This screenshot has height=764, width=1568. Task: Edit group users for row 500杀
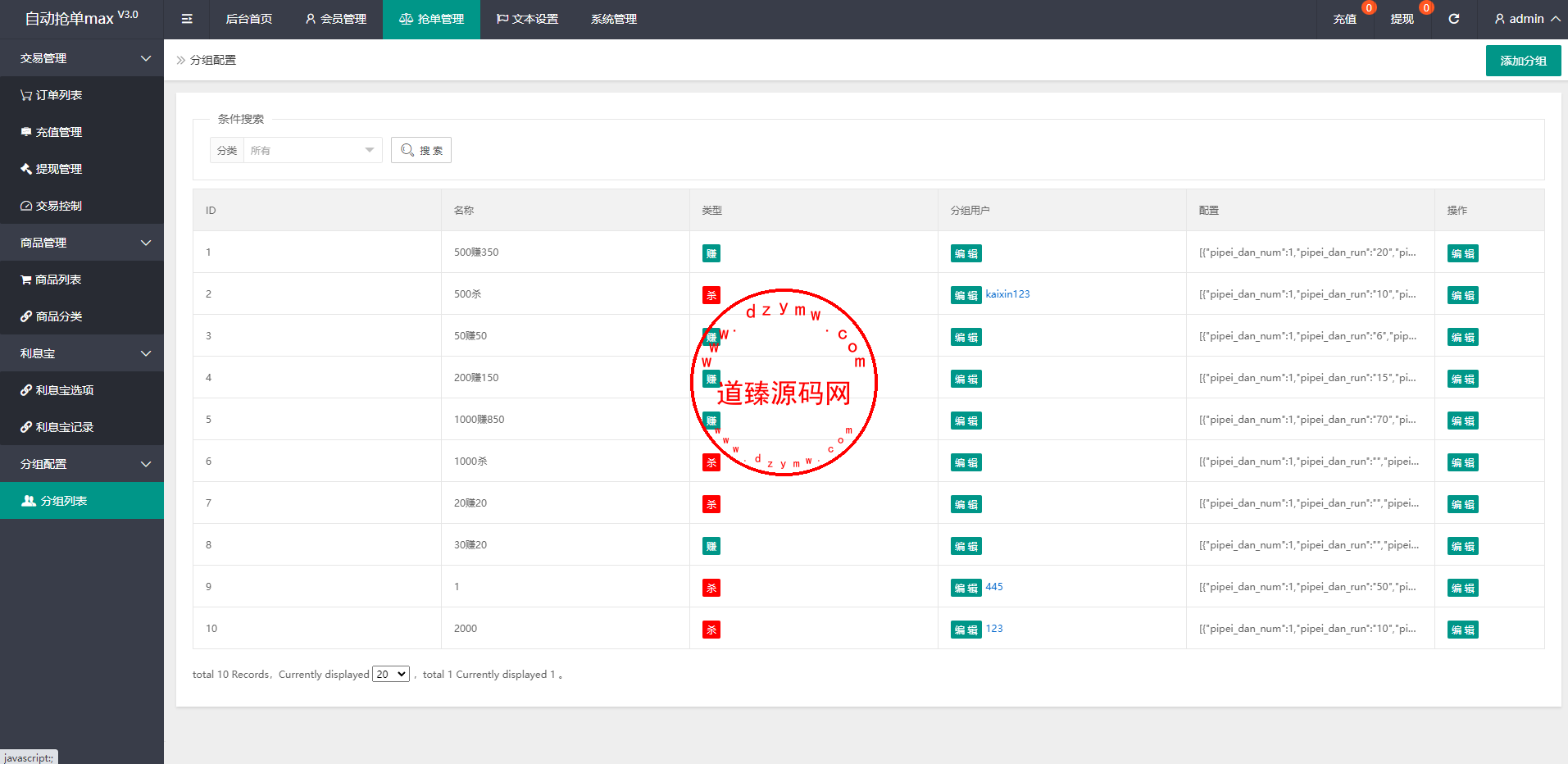(966, 295)
